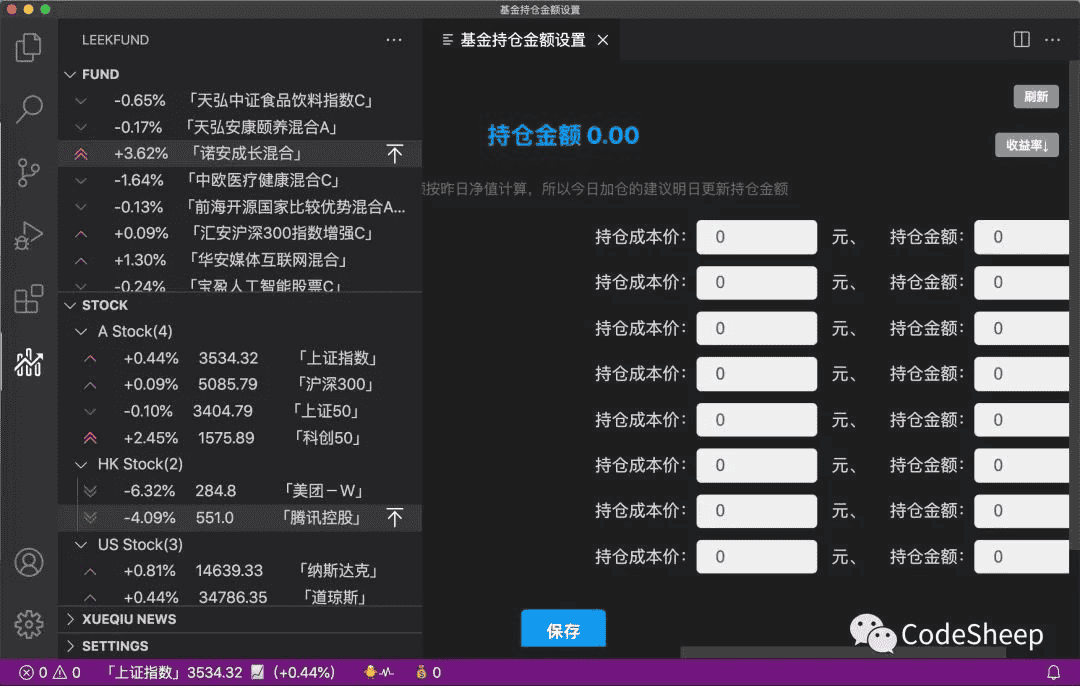The height and width of the screenshot is (686, 1080).
Task: Open LeekFund chart icon in activity bar
Action: 28,362
